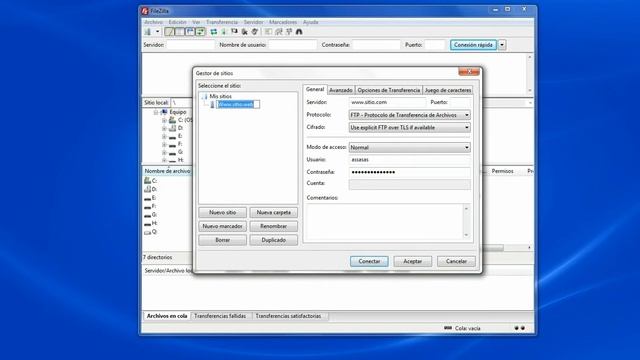
Task: Switch to the General tab
Action: [x=315, y=89]
